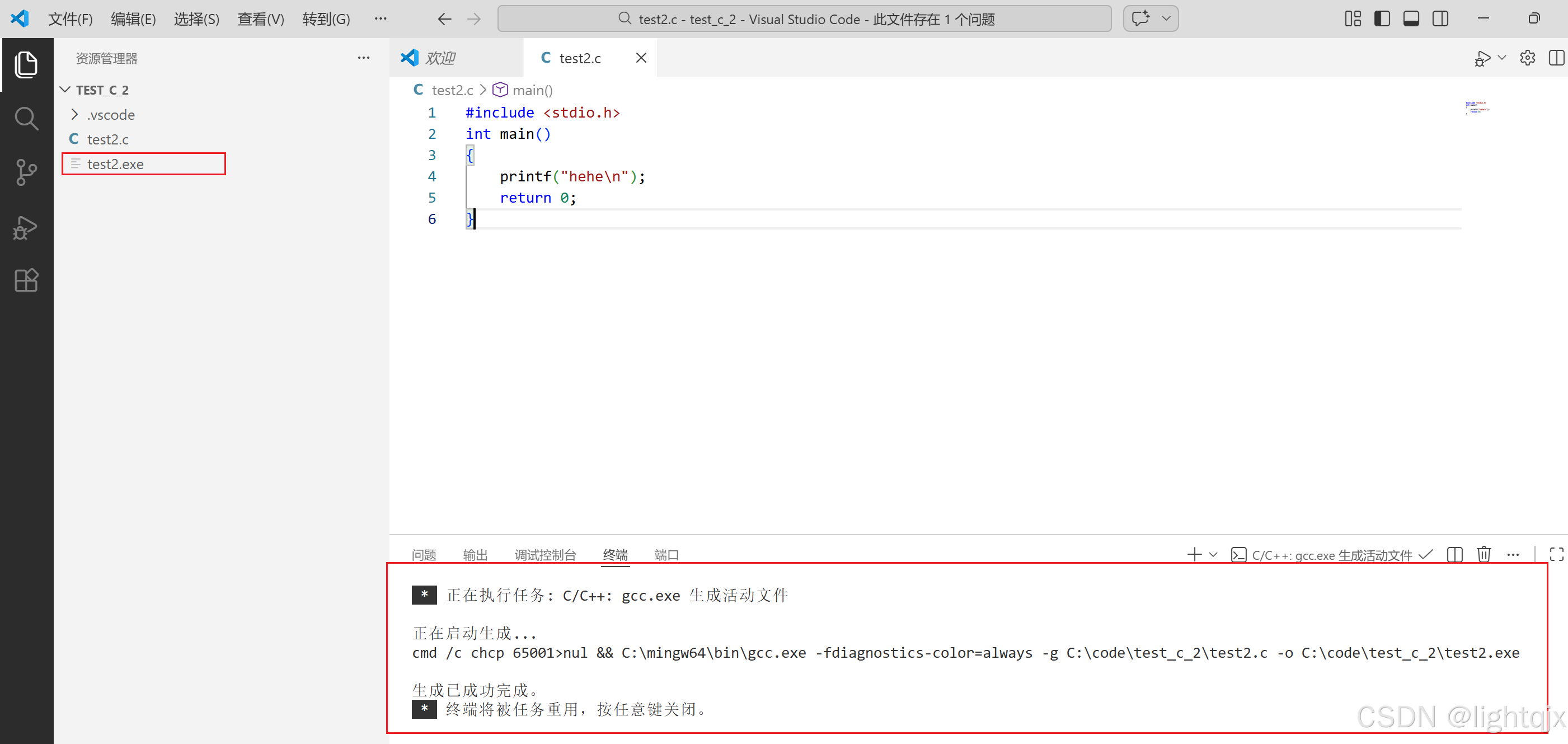1568x744 pixels.
Task: Click the command center search box
Action: coord(804,19)
